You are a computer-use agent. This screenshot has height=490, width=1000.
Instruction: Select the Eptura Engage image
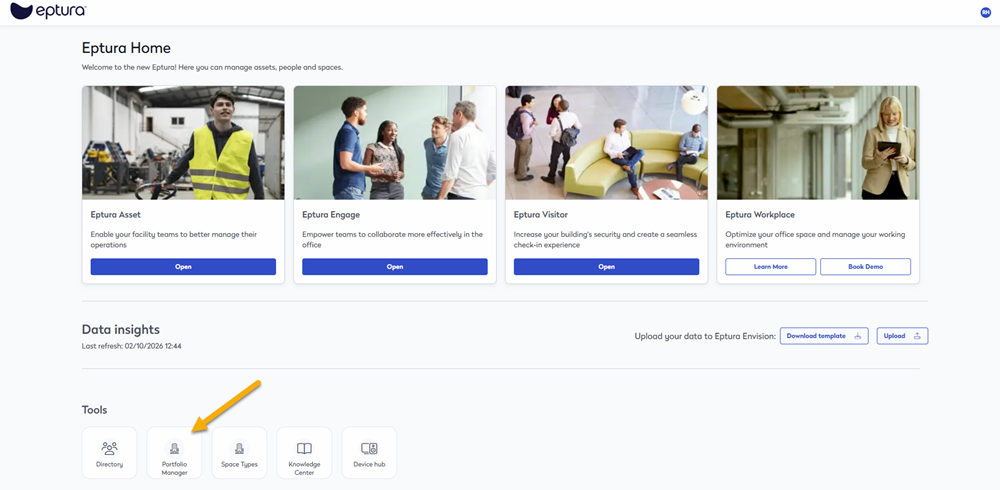[395, 142]
